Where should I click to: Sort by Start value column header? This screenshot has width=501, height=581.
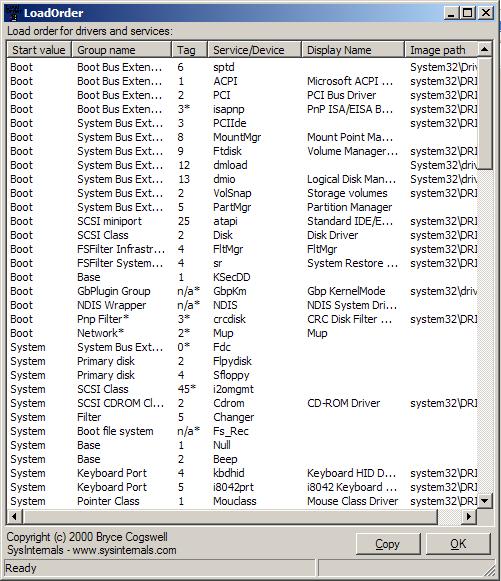39,50
